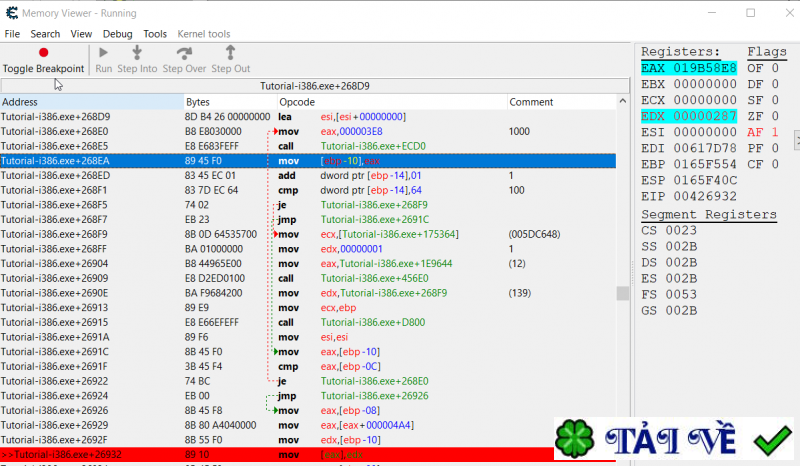Screen dimensions: 800x466
Task: Click the green checkmark icon
Action: click(773, 439)
